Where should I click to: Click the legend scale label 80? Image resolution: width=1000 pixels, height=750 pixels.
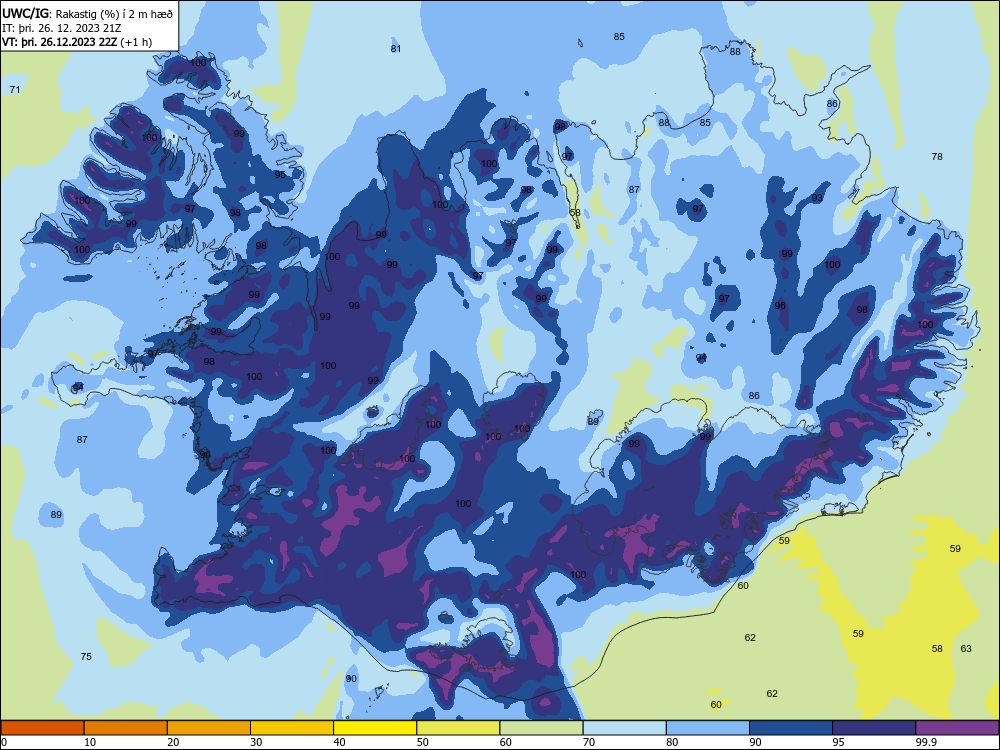coord(672,742)
